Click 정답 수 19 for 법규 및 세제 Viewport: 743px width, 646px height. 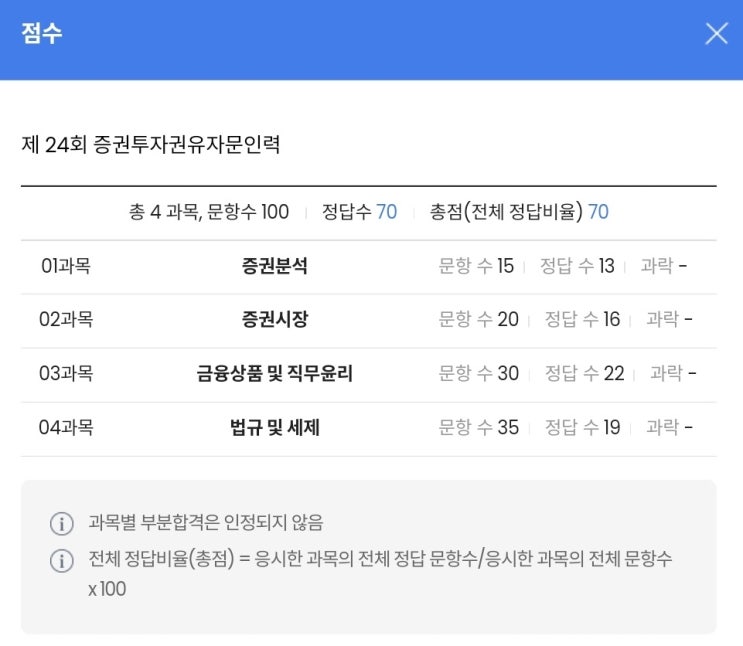(x=582, y=427)
